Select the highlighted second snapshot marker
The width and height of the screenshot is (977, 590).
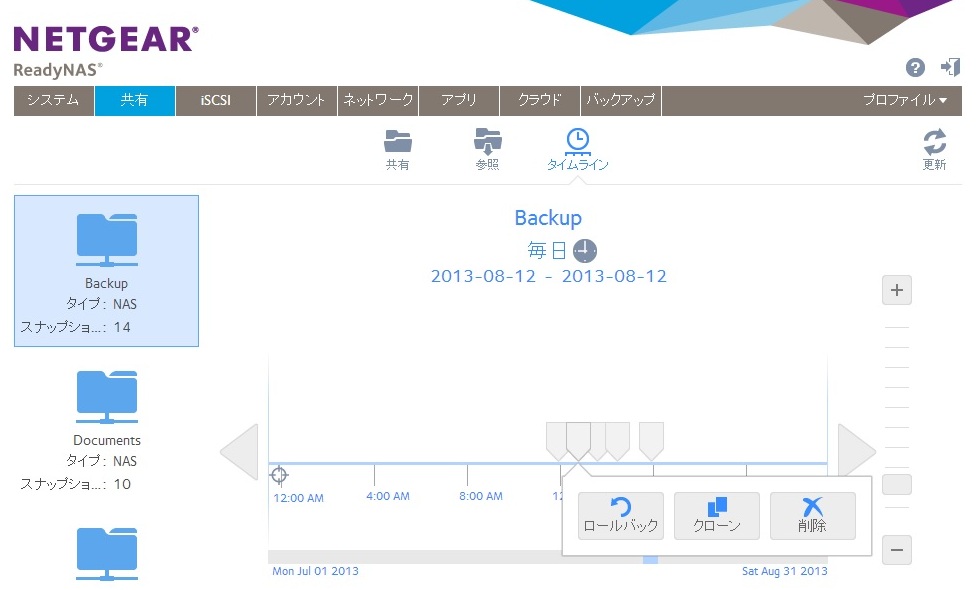click(578, 441)
